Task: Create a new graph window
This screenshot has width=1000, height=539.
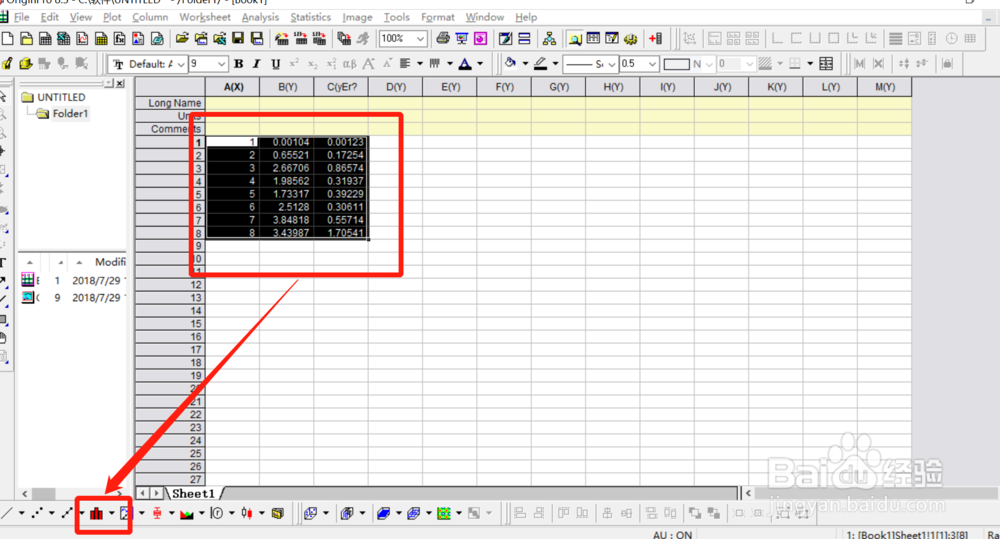Action: [x=82, y=39]
